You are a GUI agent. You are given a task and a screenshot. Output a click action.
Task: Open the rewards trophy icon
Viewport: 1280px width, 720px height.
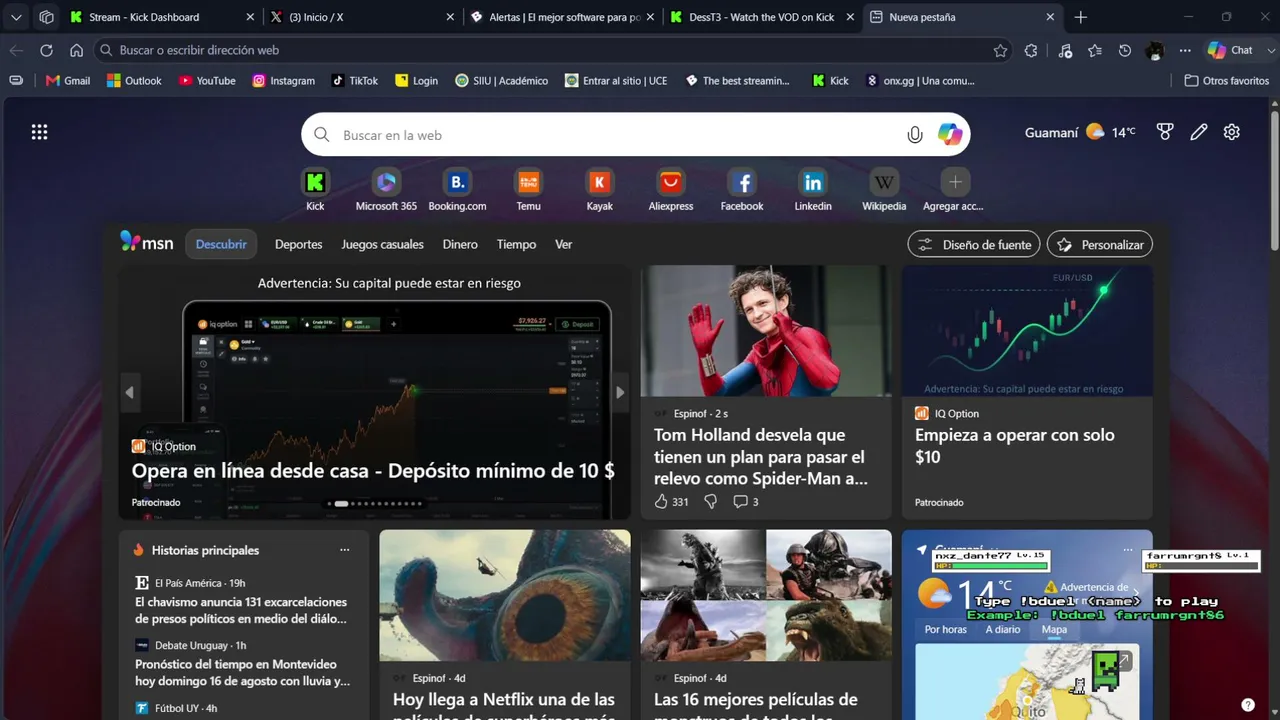(1164, 132)
